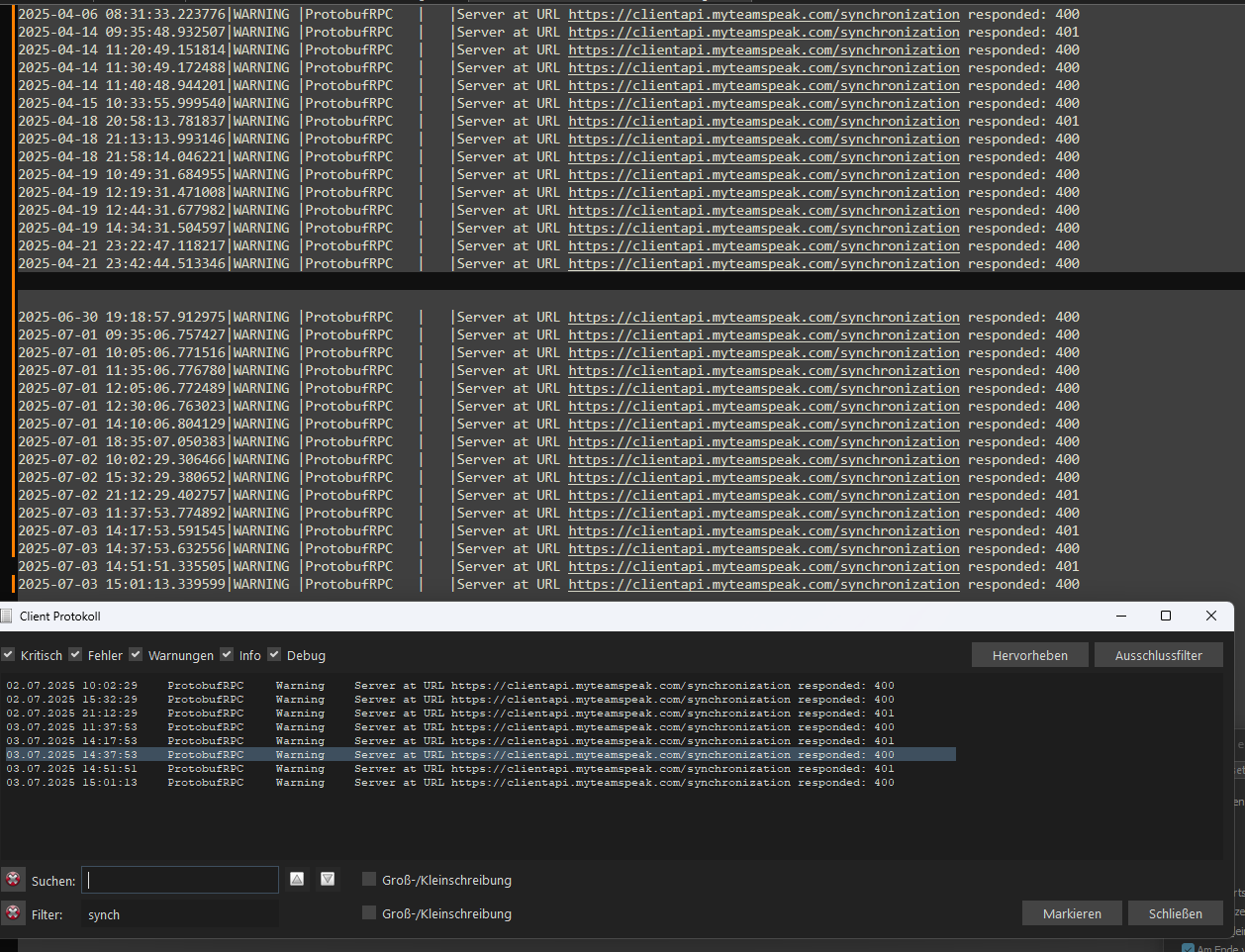1245x952 pixels.
Task: Toggle the Kritisch log level checkbox
Action: click(x=8, y=654)
